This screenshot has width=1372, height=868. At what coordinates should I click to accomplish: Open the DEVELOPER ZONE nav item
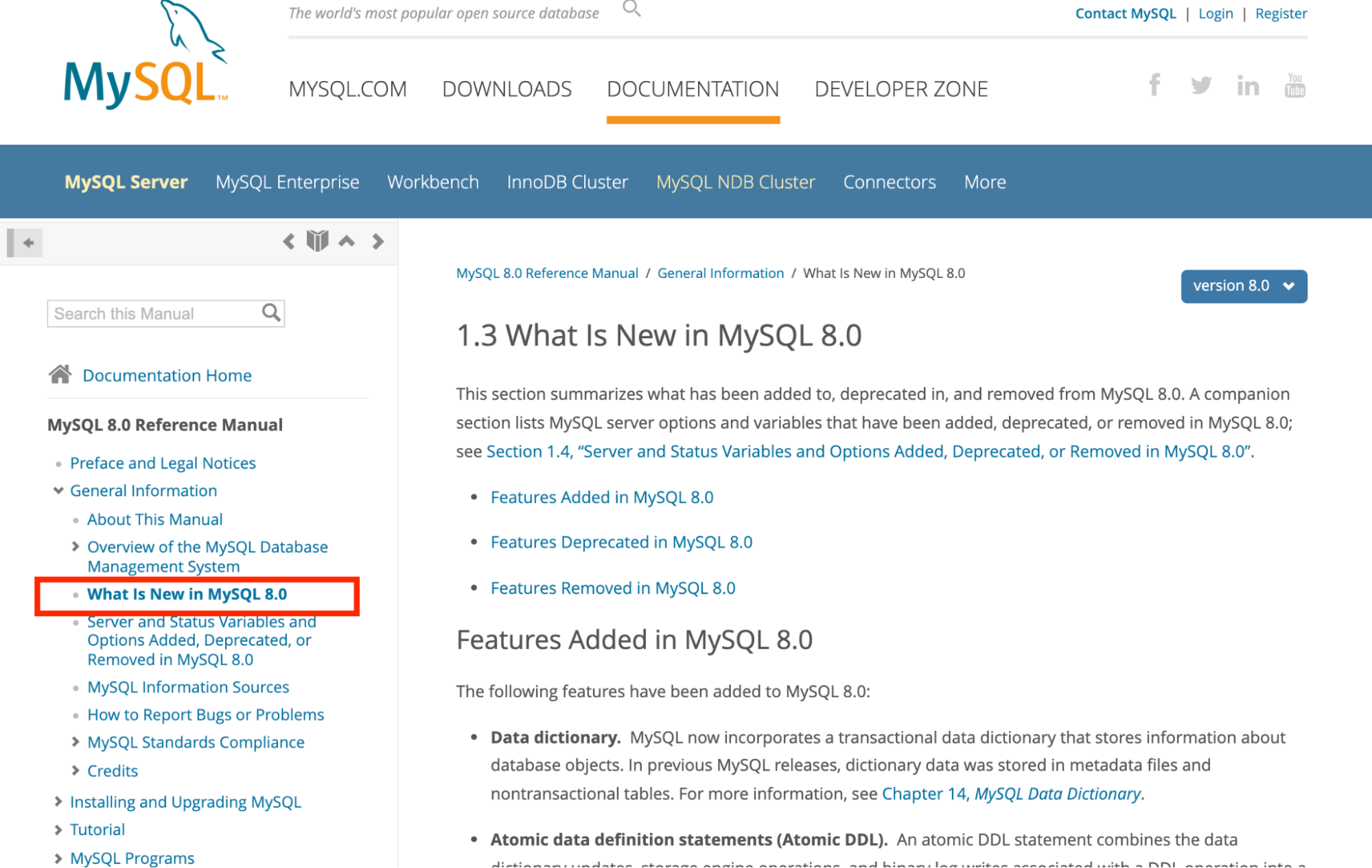pos(900,89)
